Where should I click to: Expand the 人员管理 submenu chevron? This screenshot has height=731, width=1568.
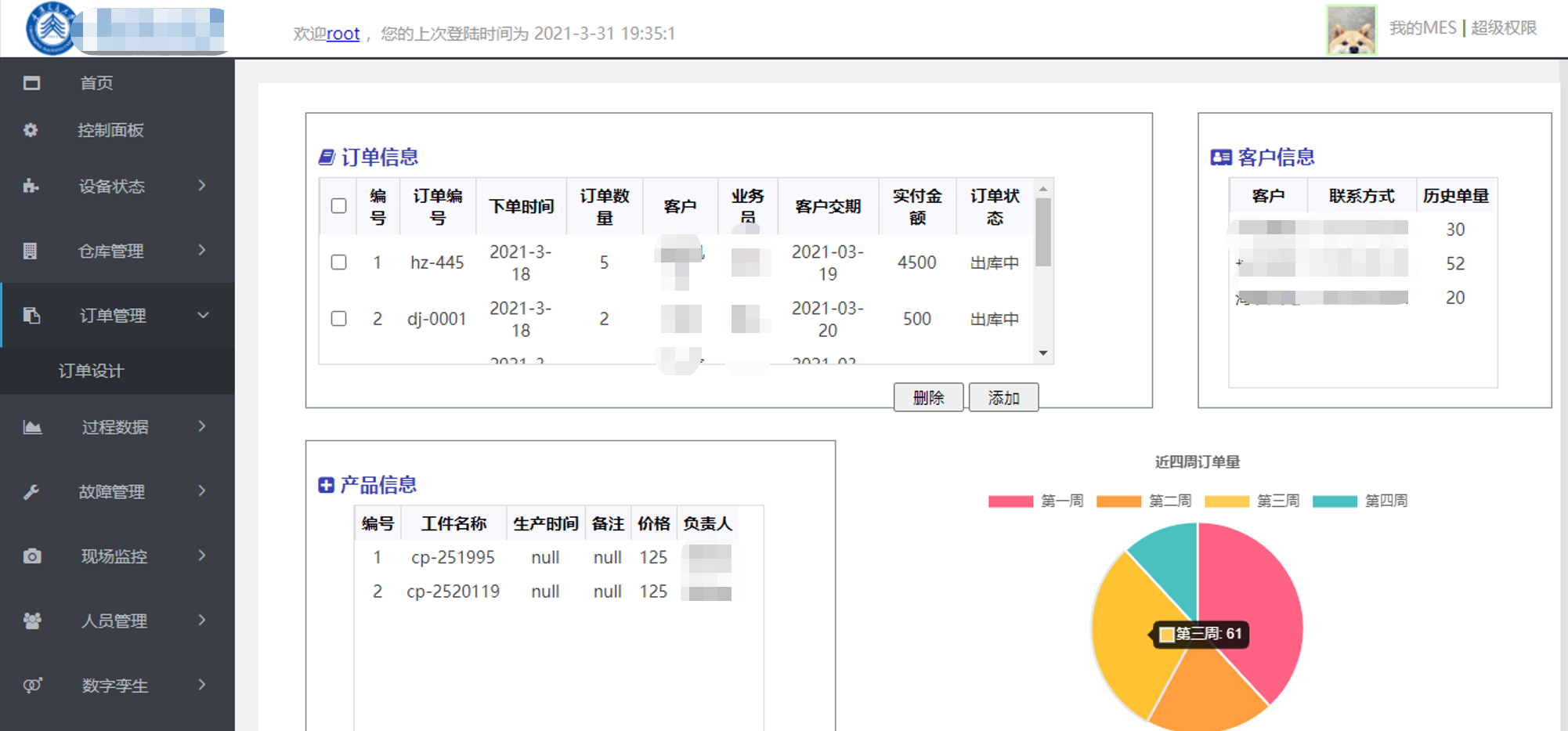click(202, 620)
